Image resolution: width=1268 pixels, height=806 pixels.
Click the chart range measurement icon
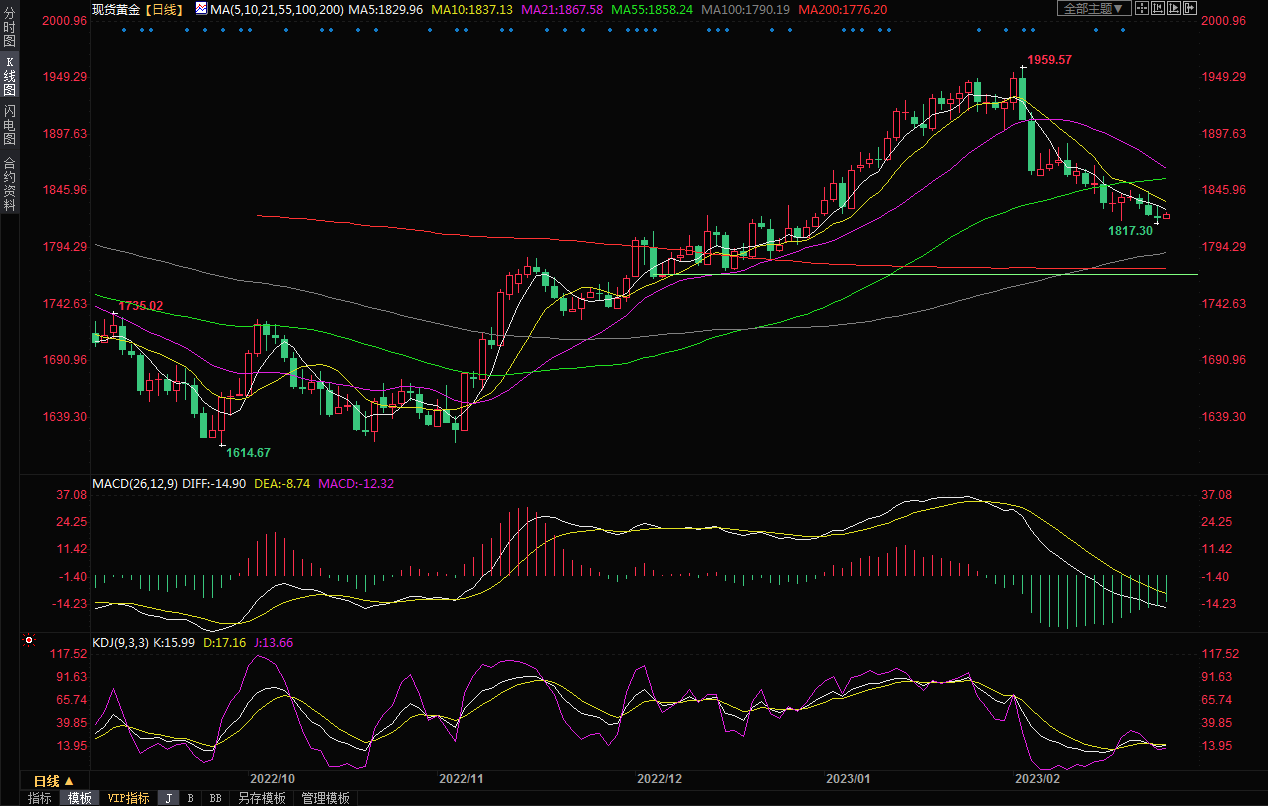(1158, 8)
